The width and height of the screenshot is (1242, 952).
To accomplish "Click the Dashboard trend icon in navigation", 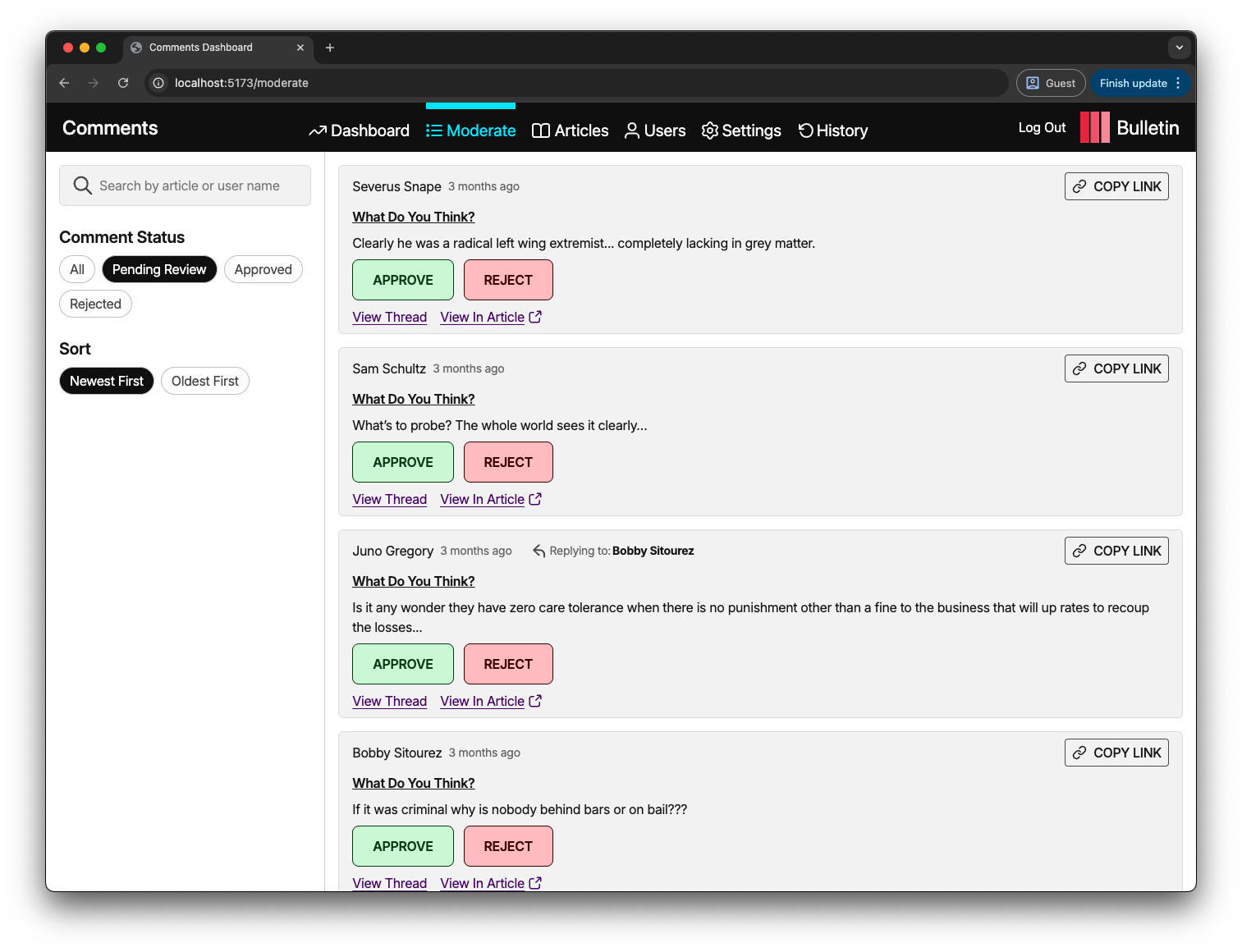I will pyautogui.click(x=318, y=131).
